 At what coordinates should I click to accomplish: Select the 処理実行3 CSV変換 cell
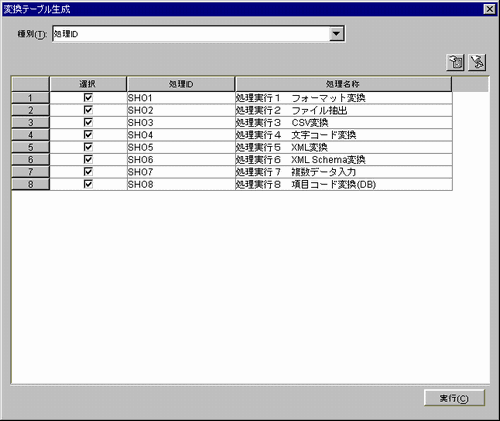tap(344, 123)
